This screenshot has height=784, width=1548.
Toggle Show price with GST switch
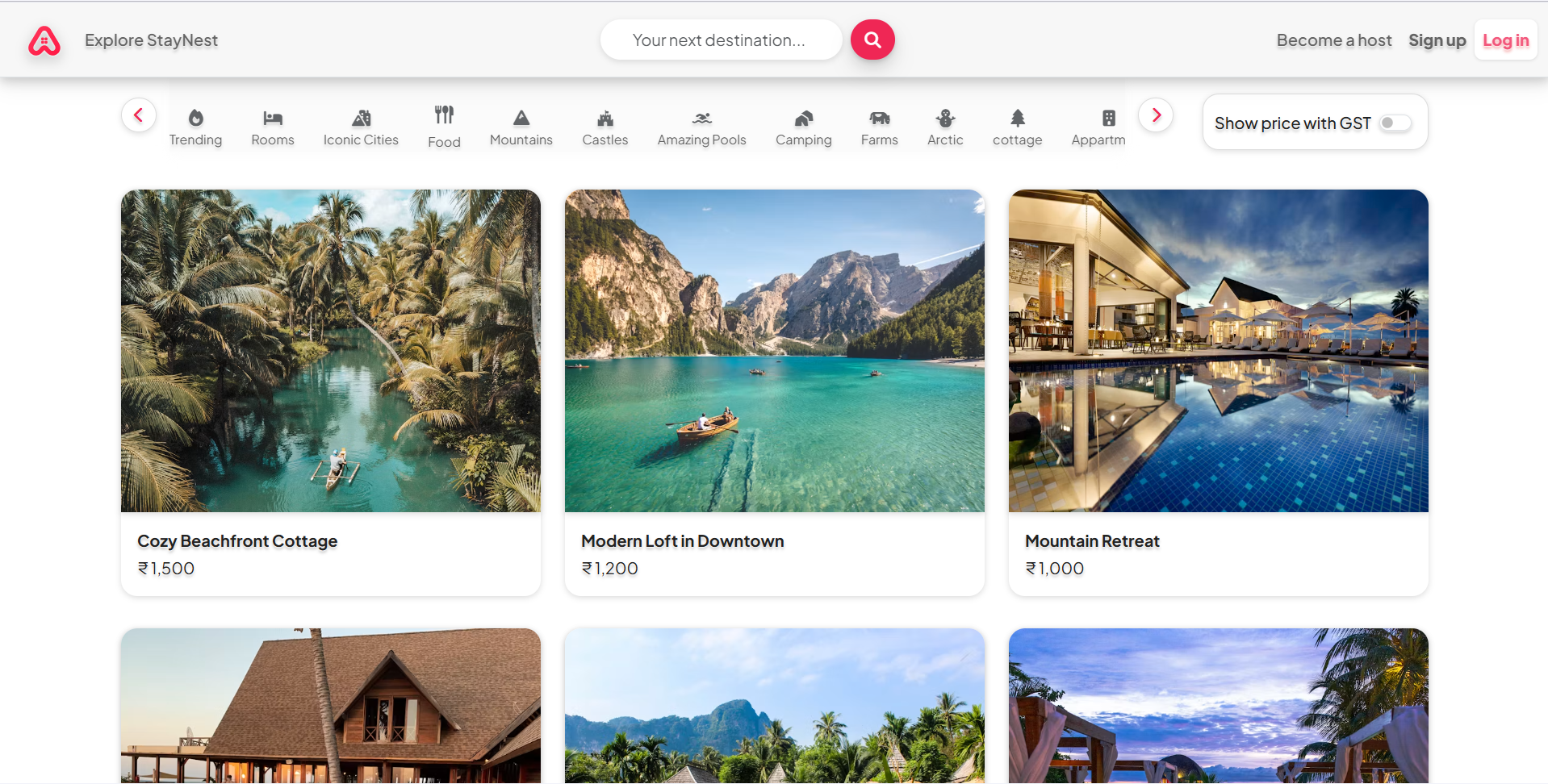(x=1395, y=123)
